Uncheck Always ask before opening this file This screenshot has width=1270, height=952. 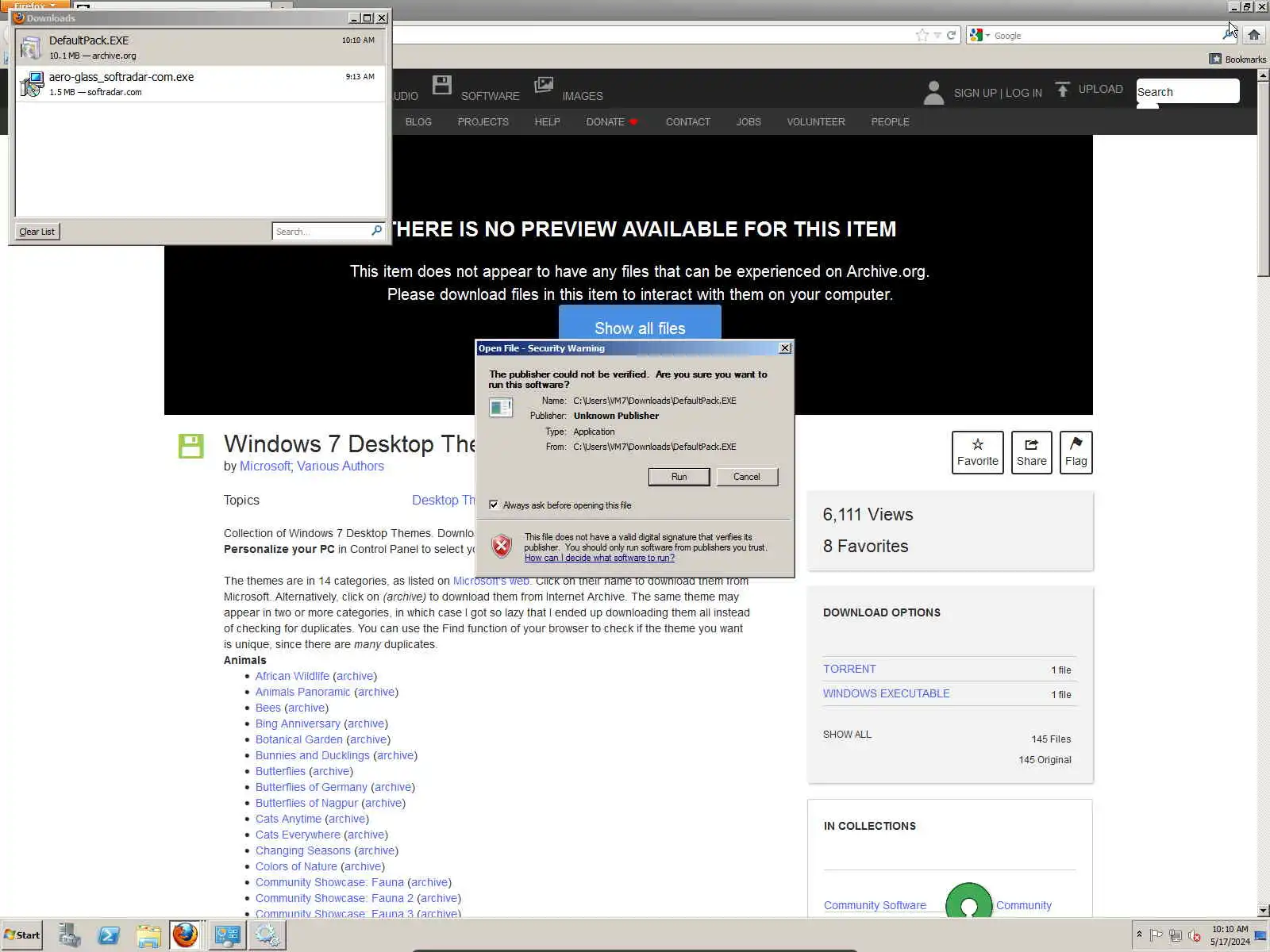494,505
